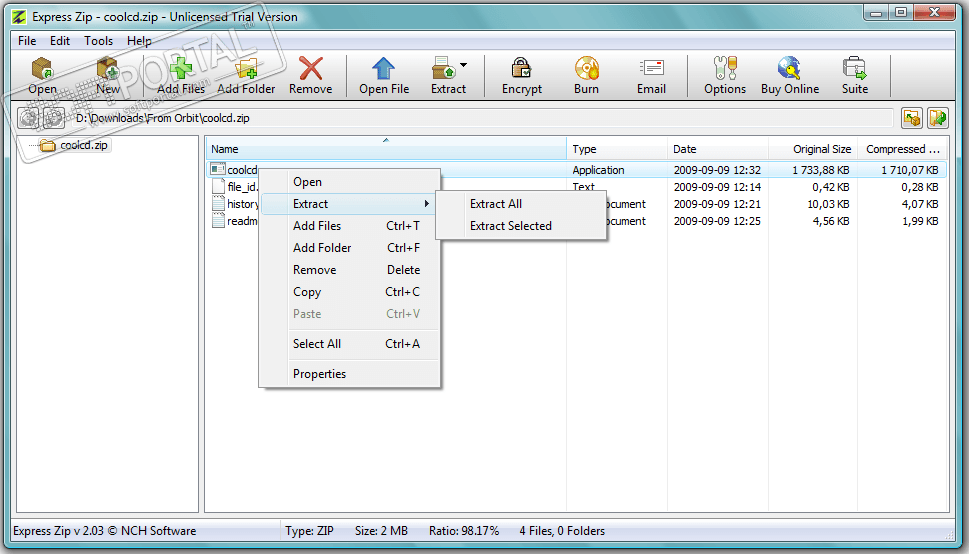Click the readme document icon
969x554 pixels.
coord(218,221)
